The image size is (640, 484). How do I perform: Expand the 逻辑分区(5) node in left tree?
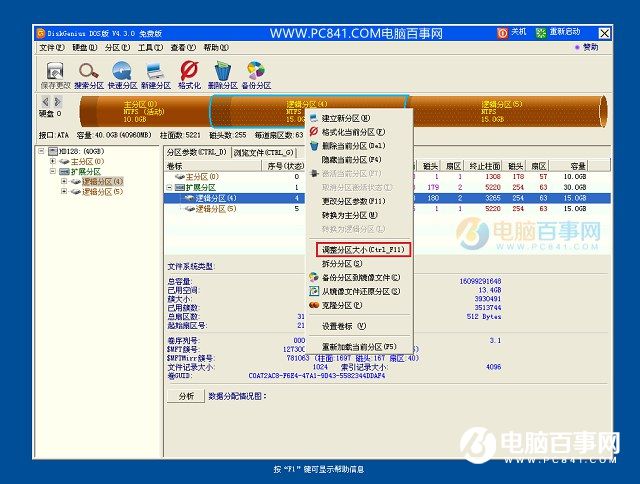(64, 191)
